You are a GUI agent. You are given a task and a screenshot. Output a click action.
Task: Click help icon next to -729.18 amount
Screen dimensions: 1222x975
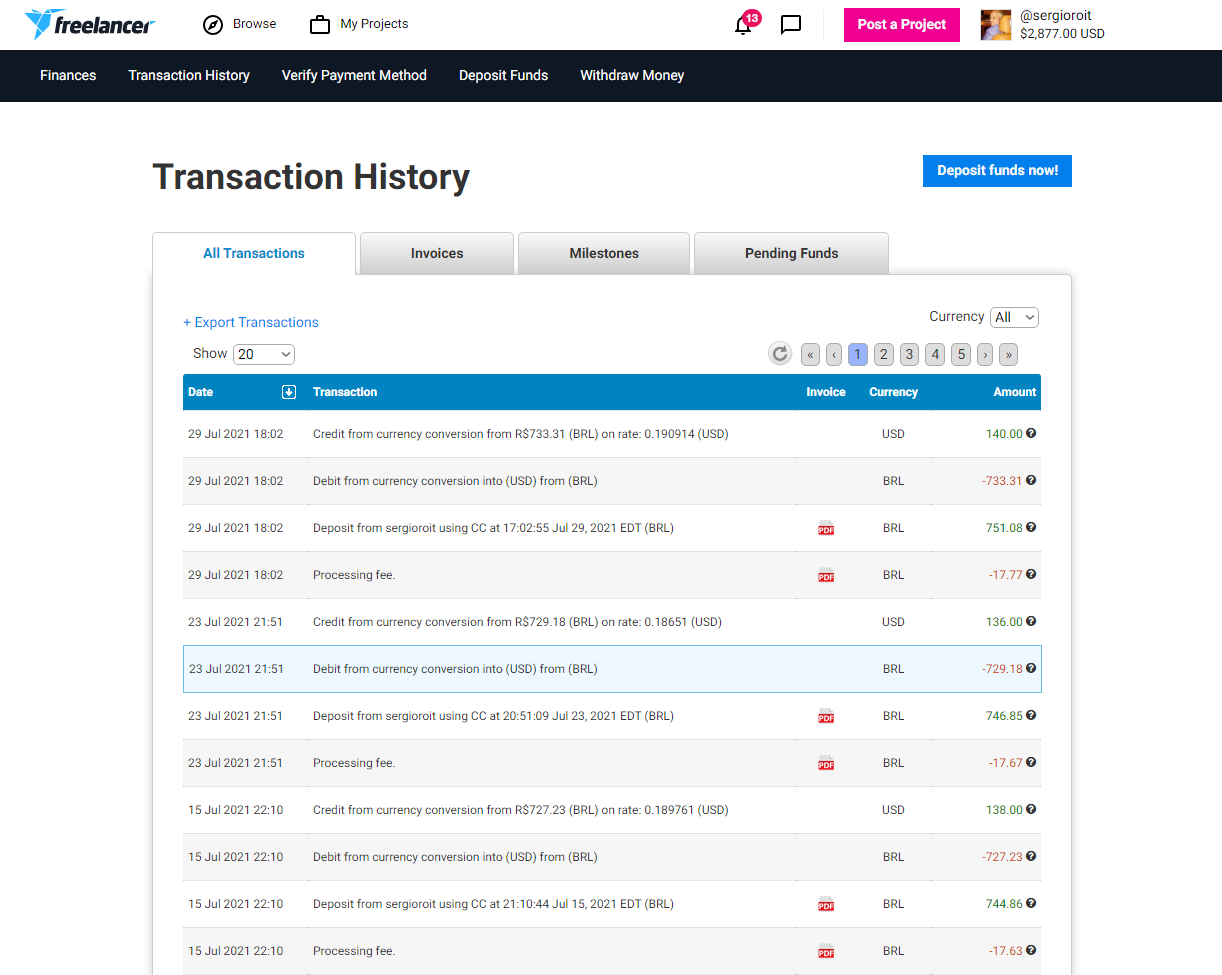click(1031, 668)
